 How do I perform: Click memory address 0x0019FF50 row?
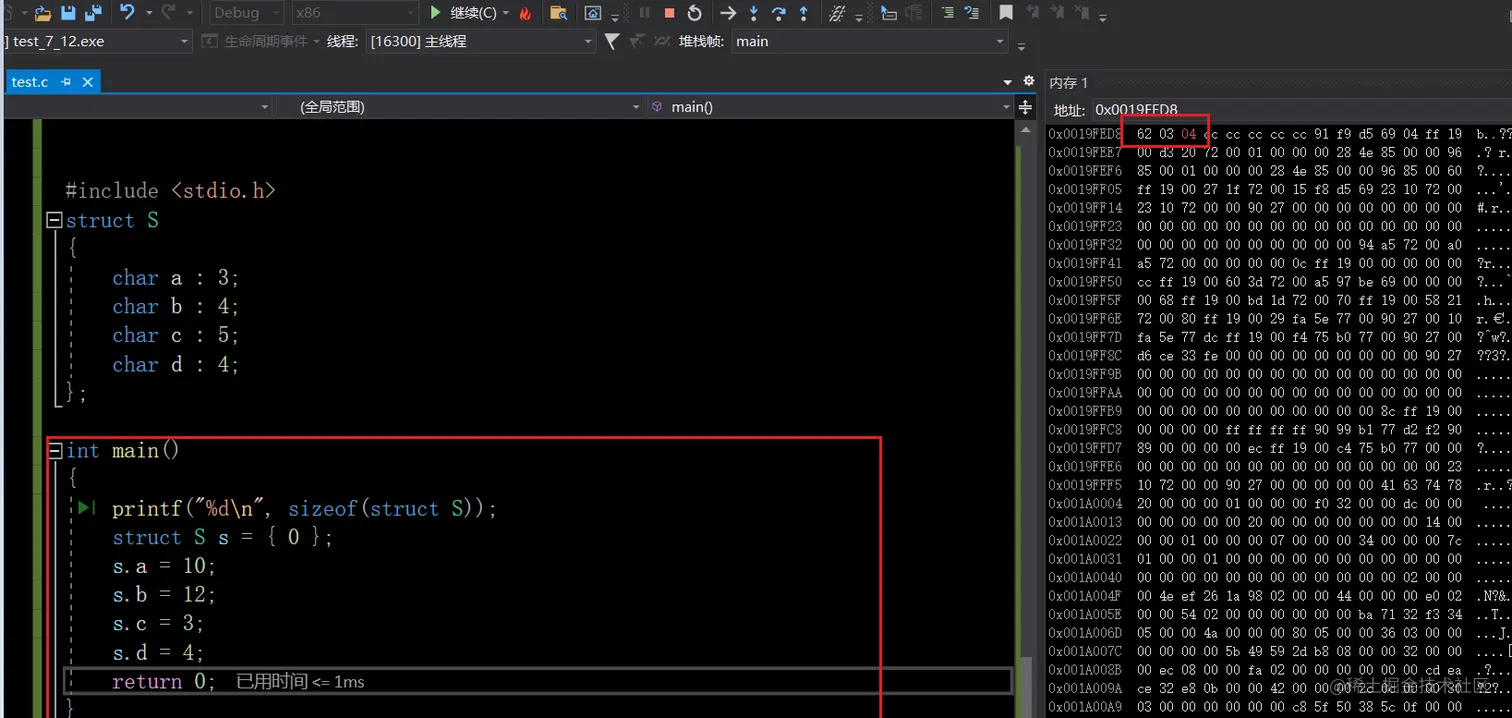(1280, 281)
